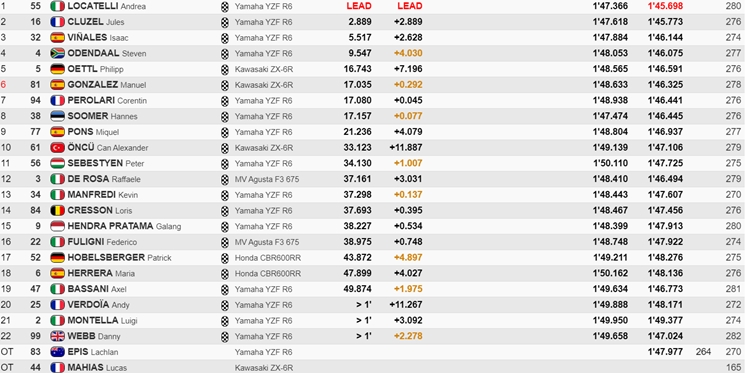Screen dimensions: 745x373
Task: Click the chequered flag icon in HERRERA row
Action: point(225,274)
